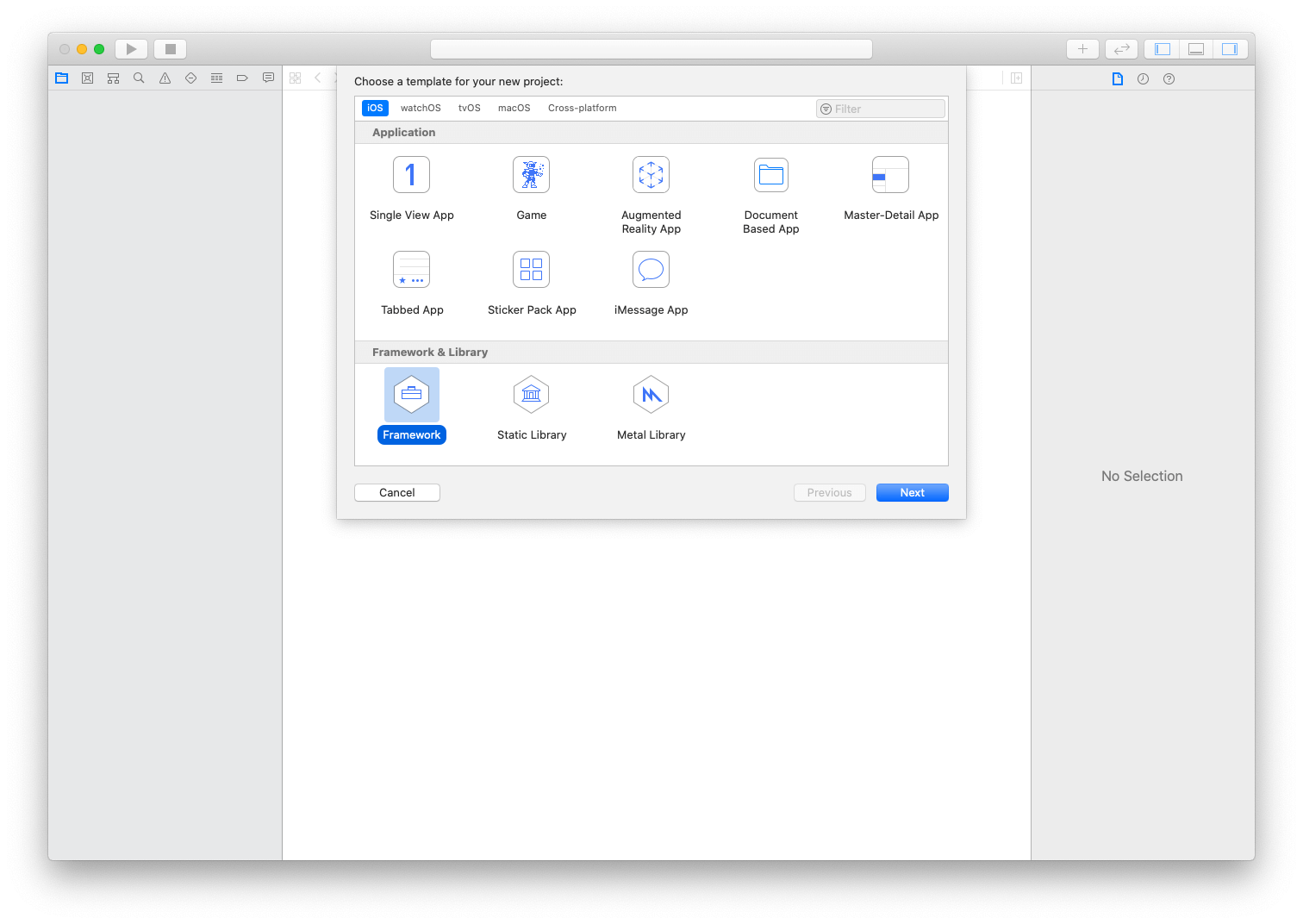Run the project with the play button

131,49
